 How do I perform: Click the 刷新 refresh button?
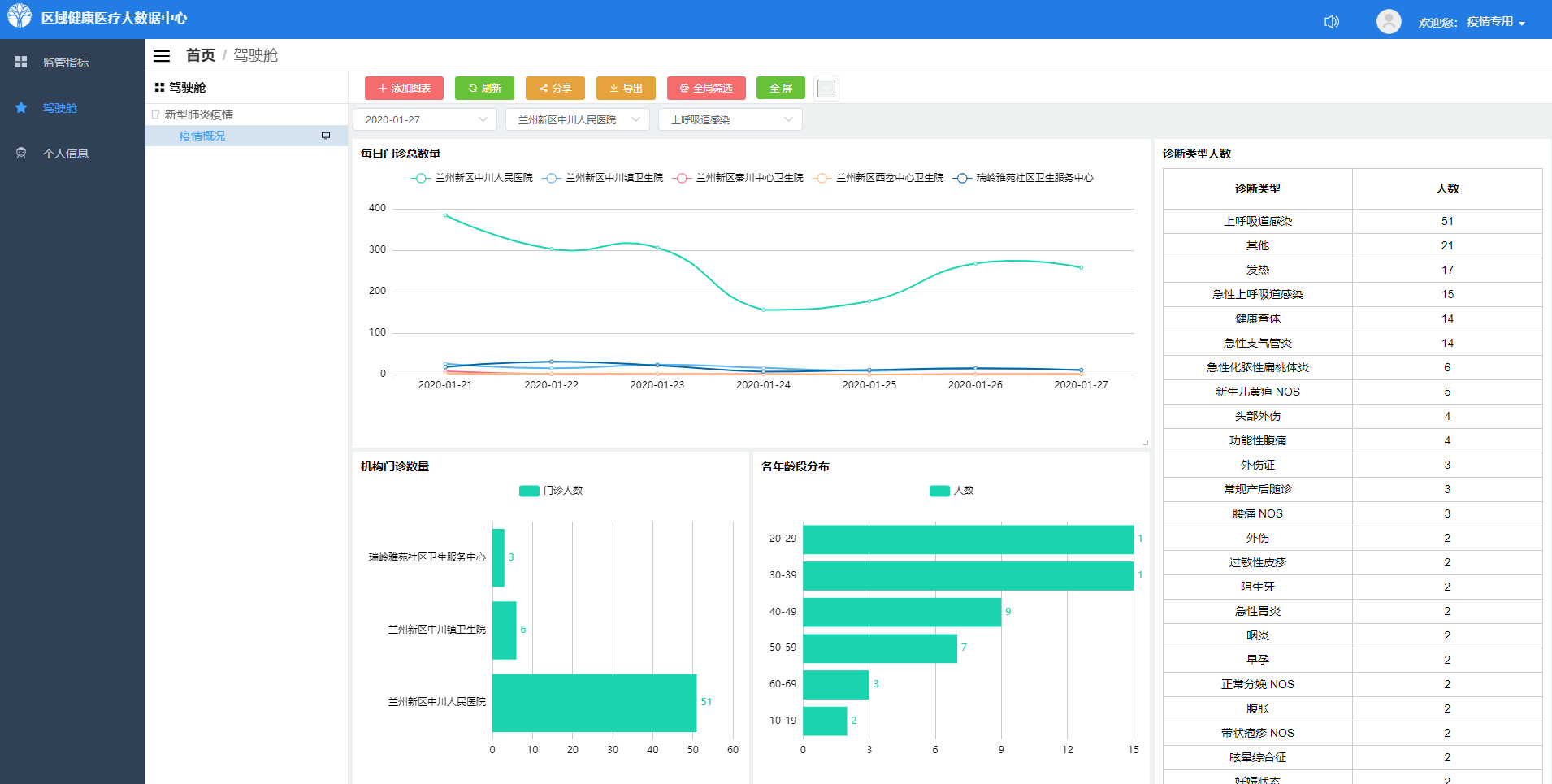(484, 89)
